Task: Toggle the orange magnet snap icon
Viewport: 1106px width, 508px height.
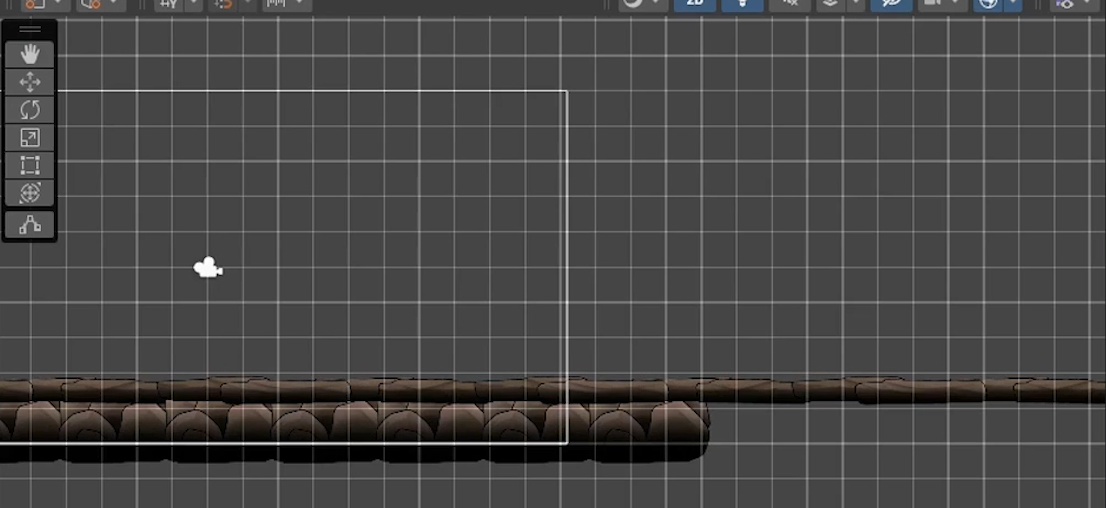Action: [224, 4]
